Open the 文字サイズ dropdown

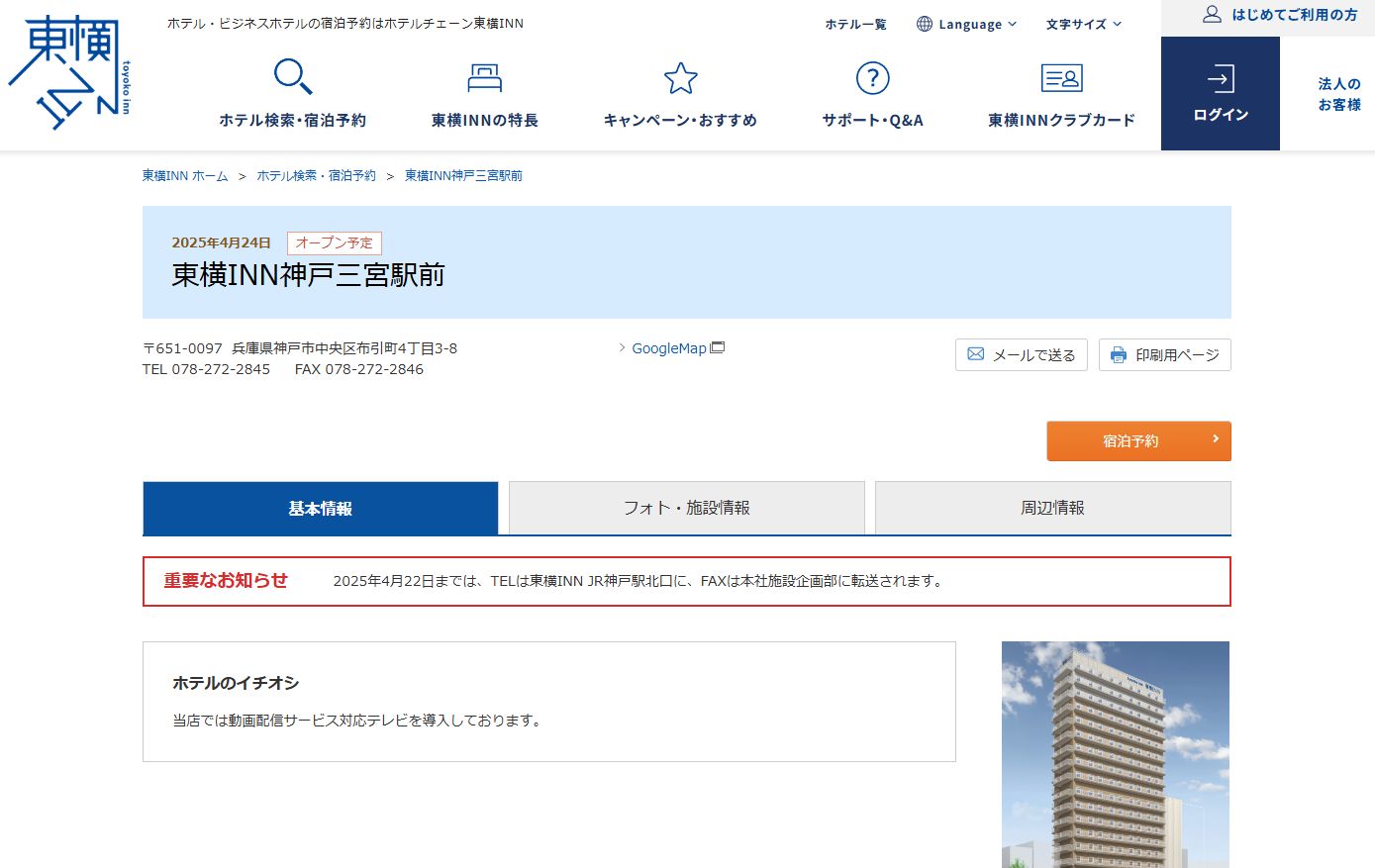coord(1084,24)
